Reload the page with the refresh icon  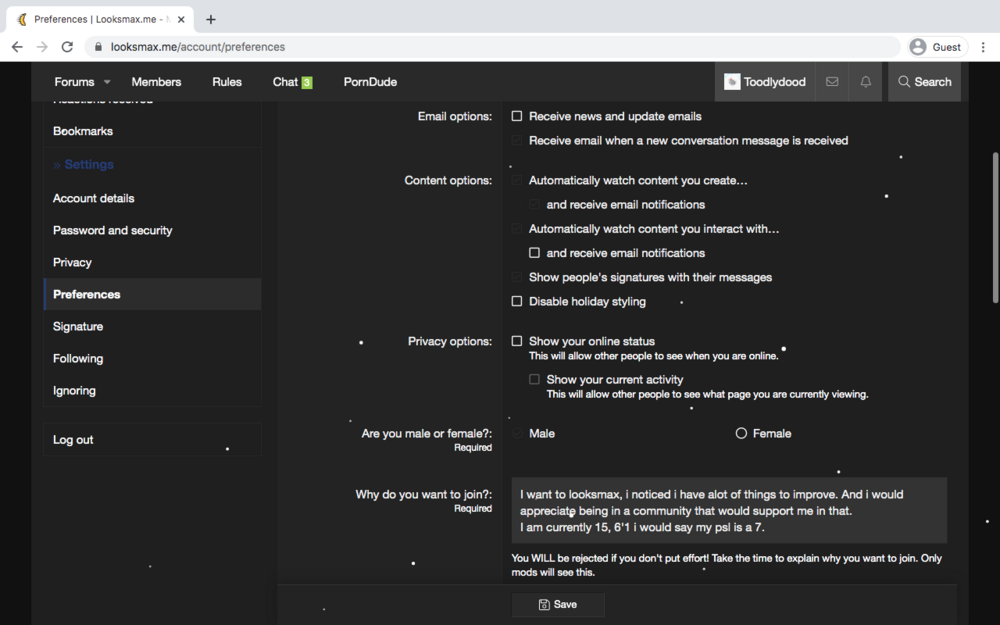coord(67,47)
